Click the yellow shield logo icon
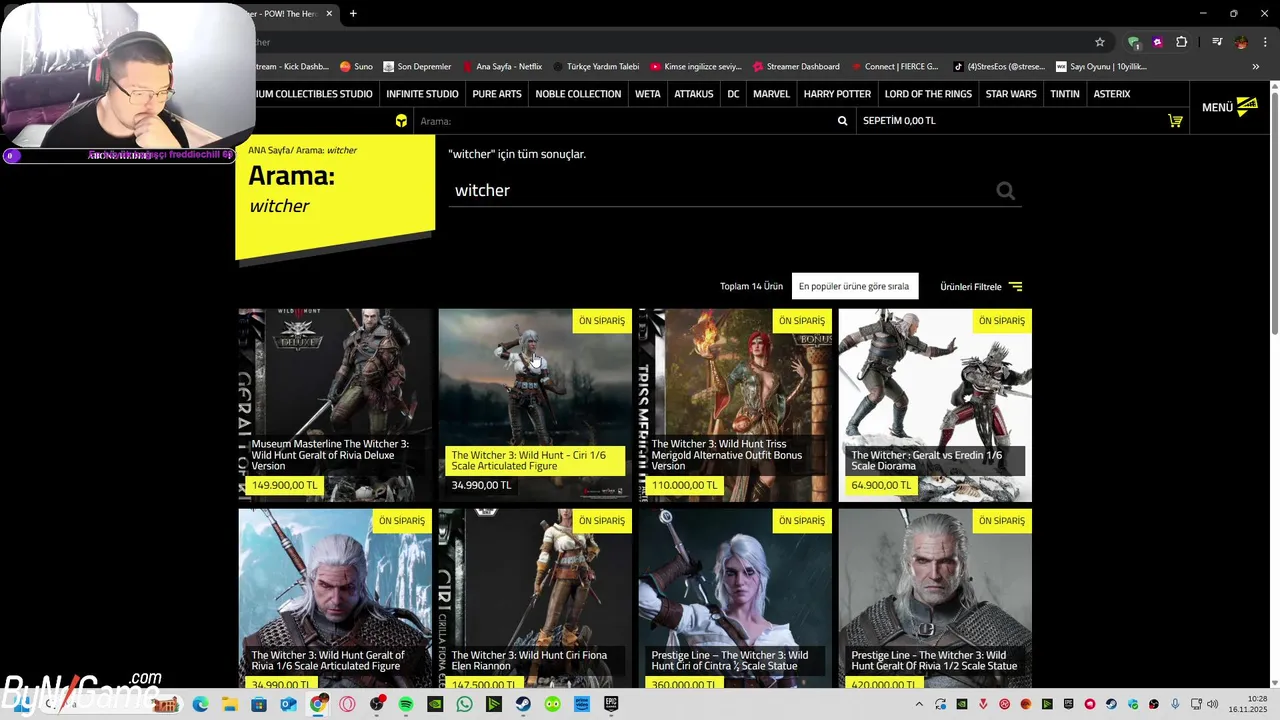 click(401, 121)
